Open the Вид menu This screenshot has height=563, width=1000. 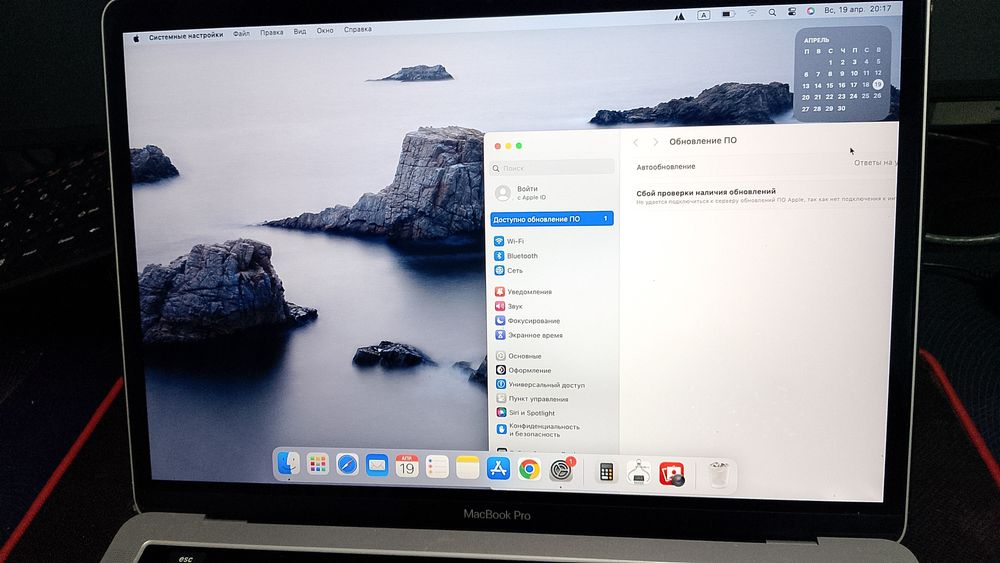coord(300,31)
